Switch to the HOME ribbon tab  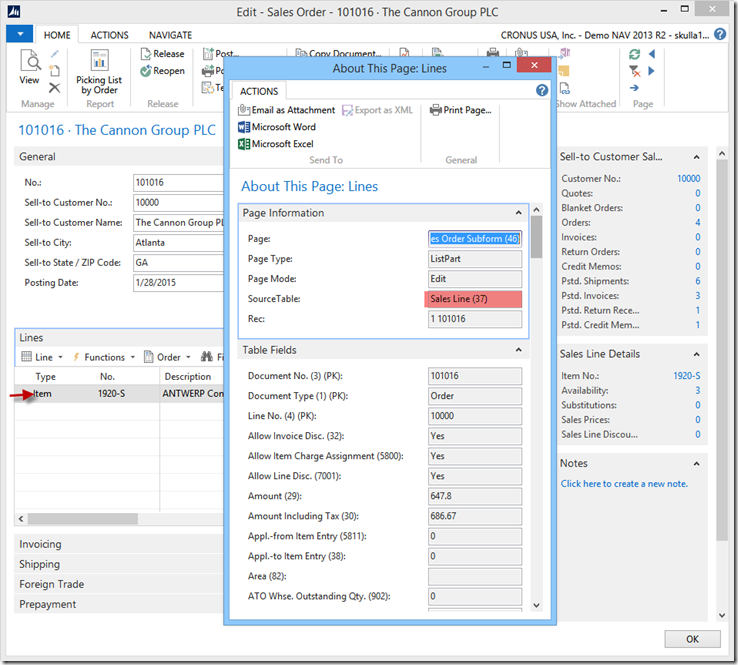click(57, 35)
